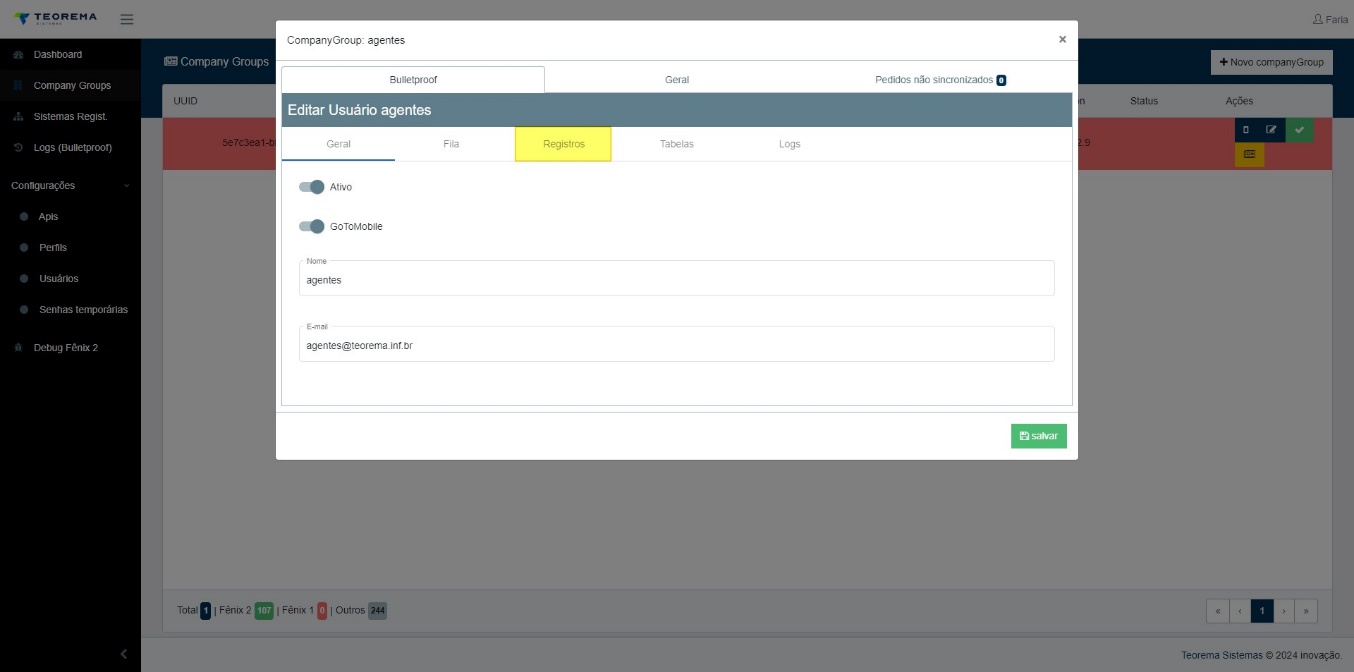This screenshot has height=672, width=1354.
Task: Click the green checkmark action icon
Action: [x=1300, y=130]
